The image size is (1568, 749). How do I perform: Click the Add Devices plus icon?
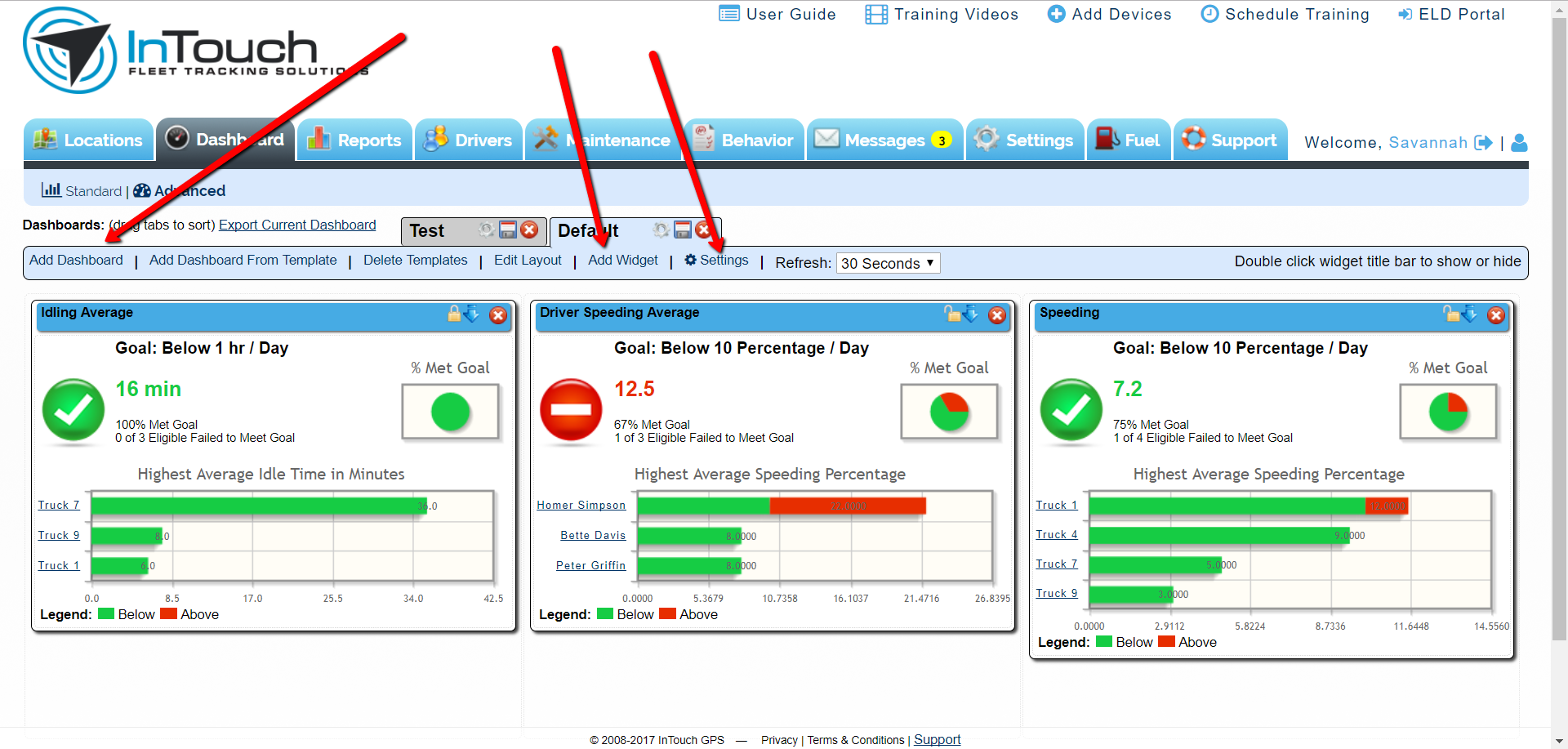tap(1056, 14)
